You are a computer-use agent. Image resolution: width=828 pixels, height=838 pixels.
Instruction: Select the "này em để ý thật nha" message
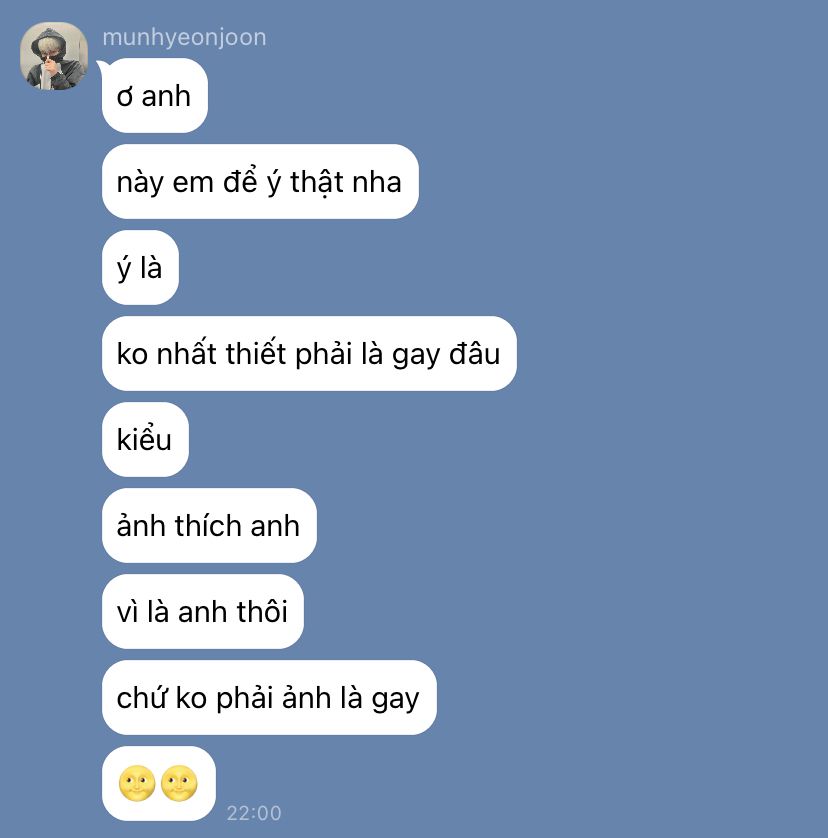pyautogui.click(x=260, y=182)
